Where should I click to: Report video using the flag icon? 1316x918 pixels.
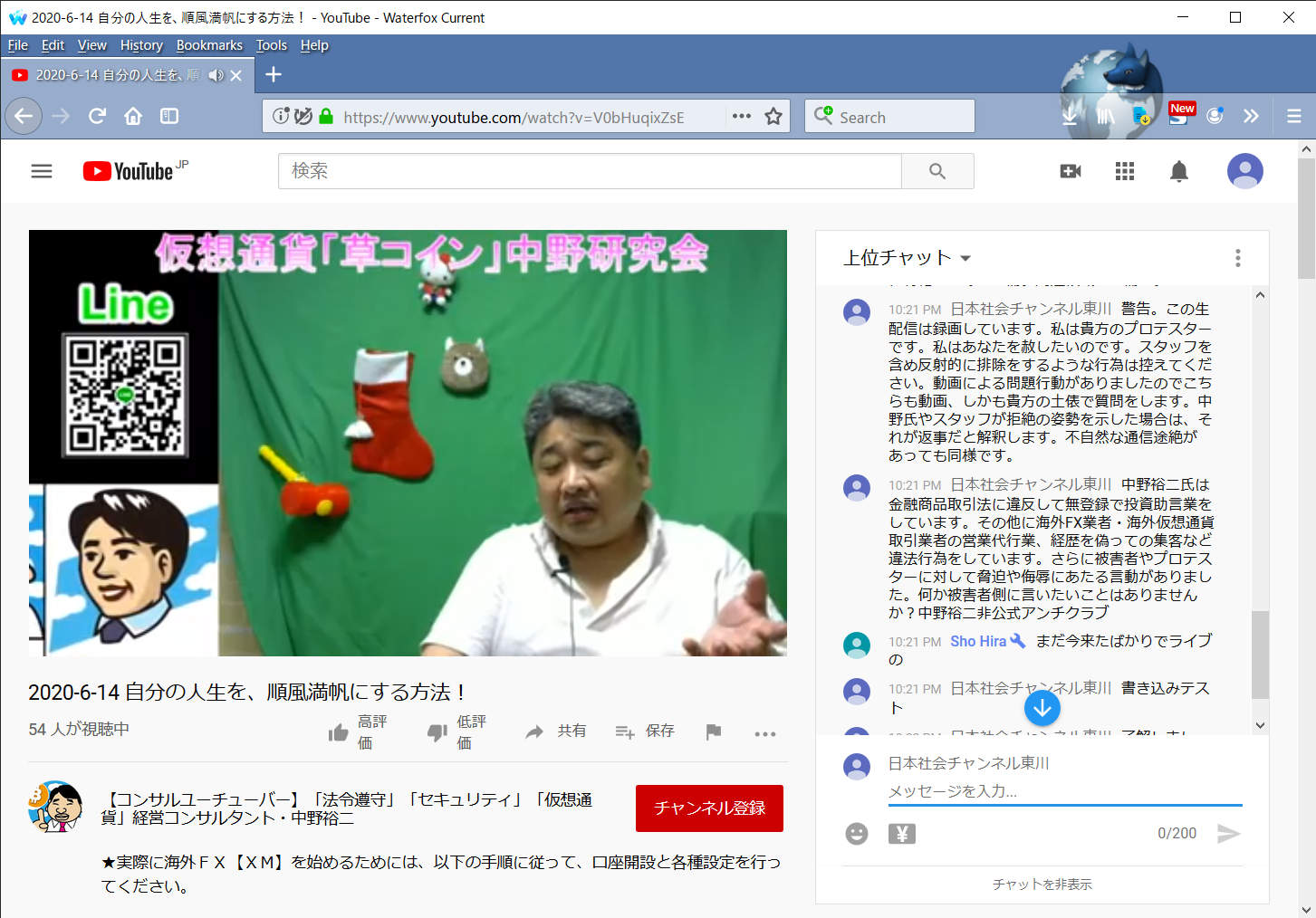click(714, 732)
